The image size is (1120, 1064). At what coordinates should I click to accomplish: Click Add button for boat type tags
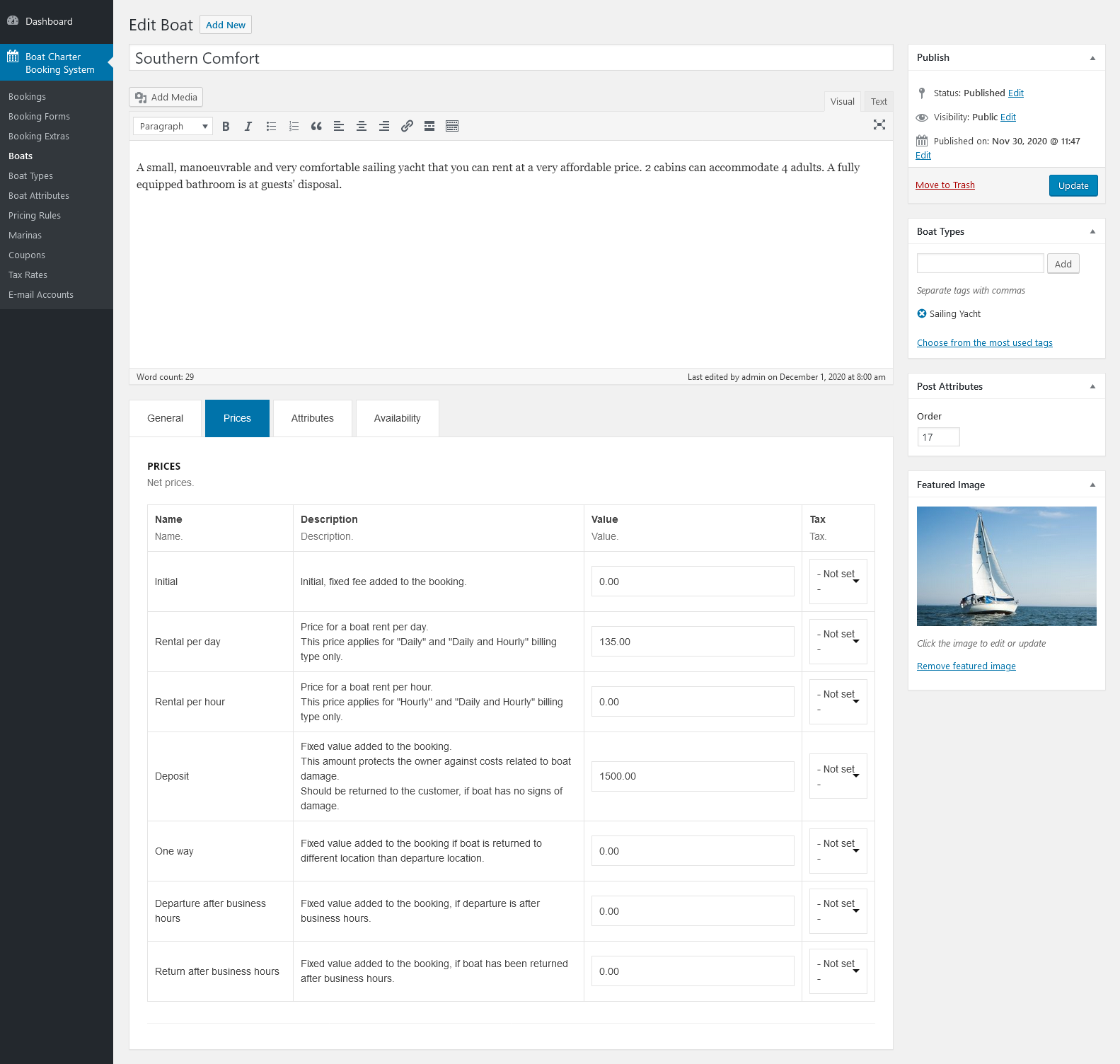coord(1063,264)
